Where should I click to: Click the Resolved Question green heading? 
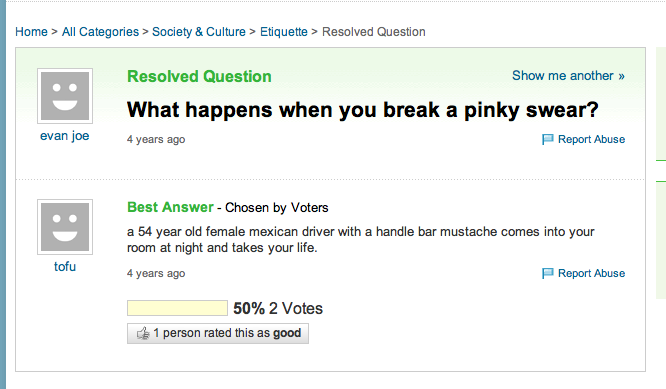point(199,76)
